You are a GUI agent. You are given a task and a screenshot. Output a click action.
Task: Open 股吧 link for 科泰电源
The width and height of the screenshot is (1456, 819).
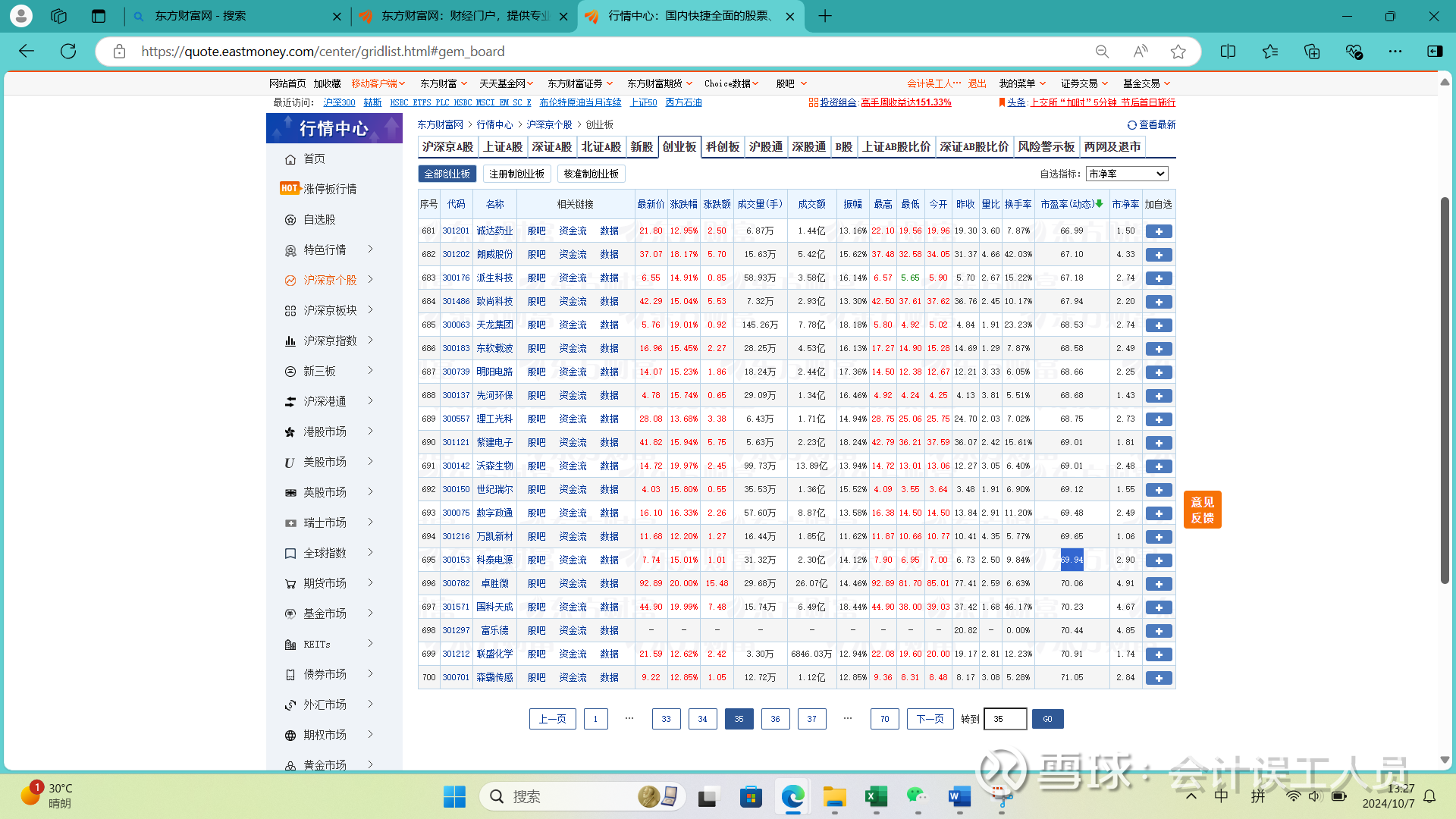click(x=536, y=560)
